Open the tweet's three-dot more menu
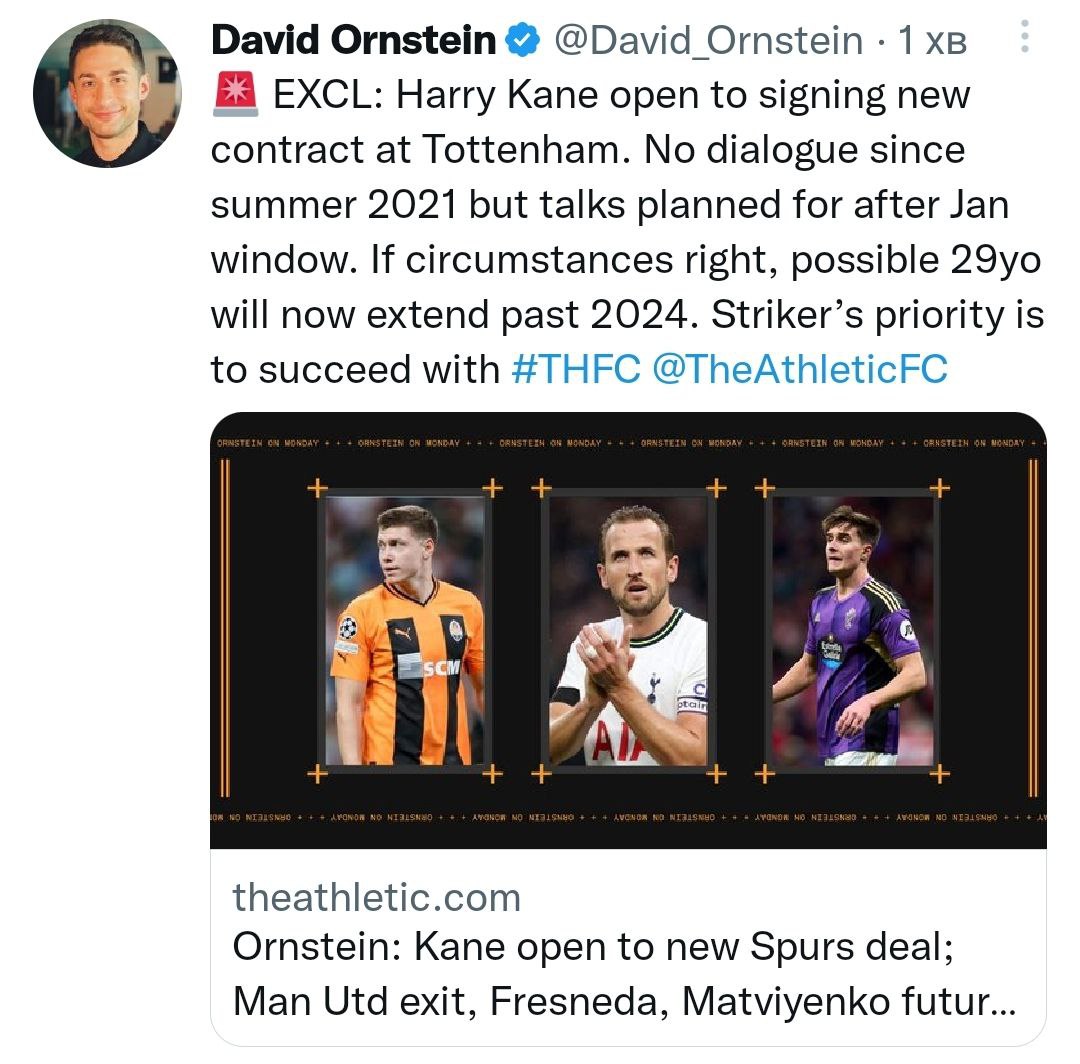 1024,41
